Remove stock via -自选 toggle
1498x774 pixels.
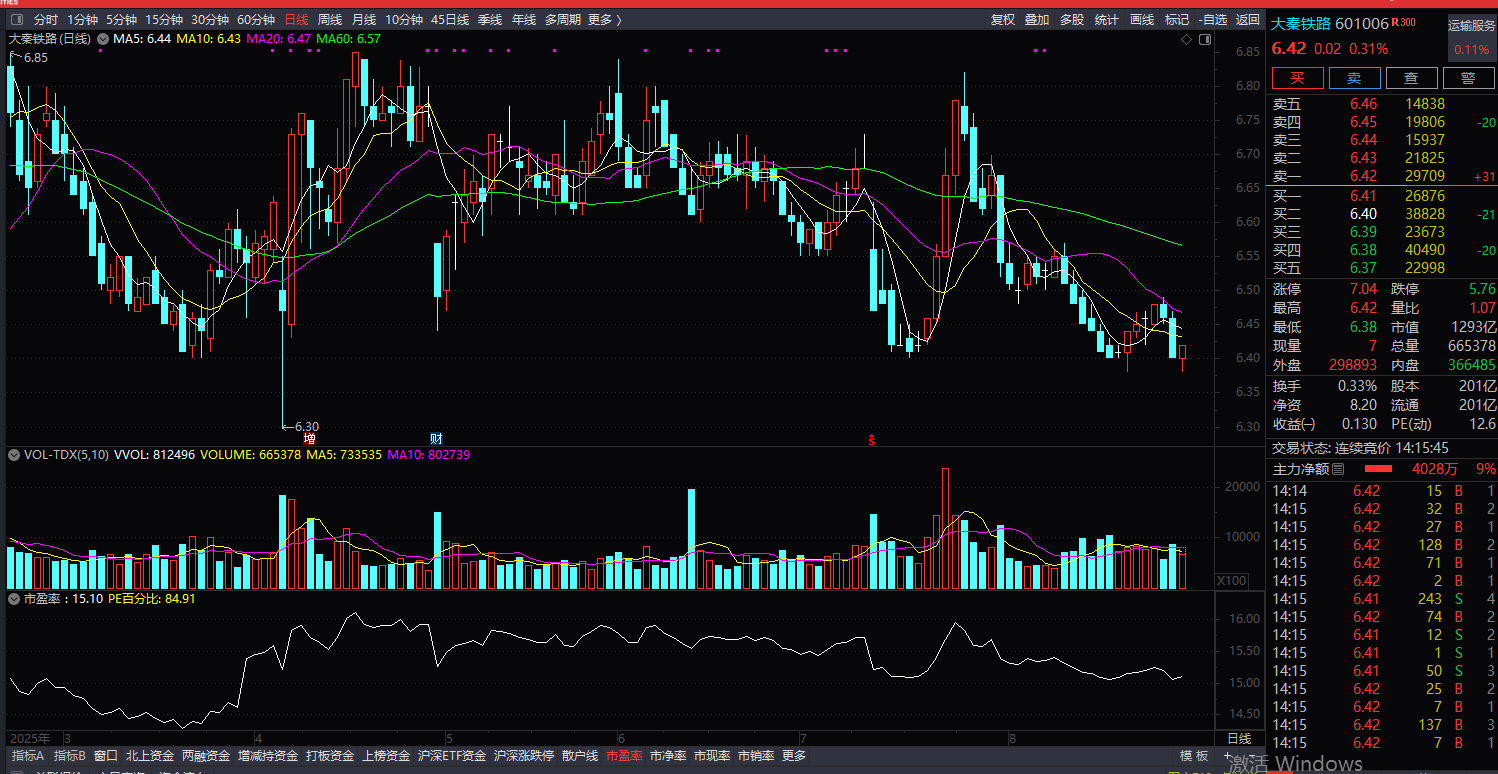point(1213,20)
